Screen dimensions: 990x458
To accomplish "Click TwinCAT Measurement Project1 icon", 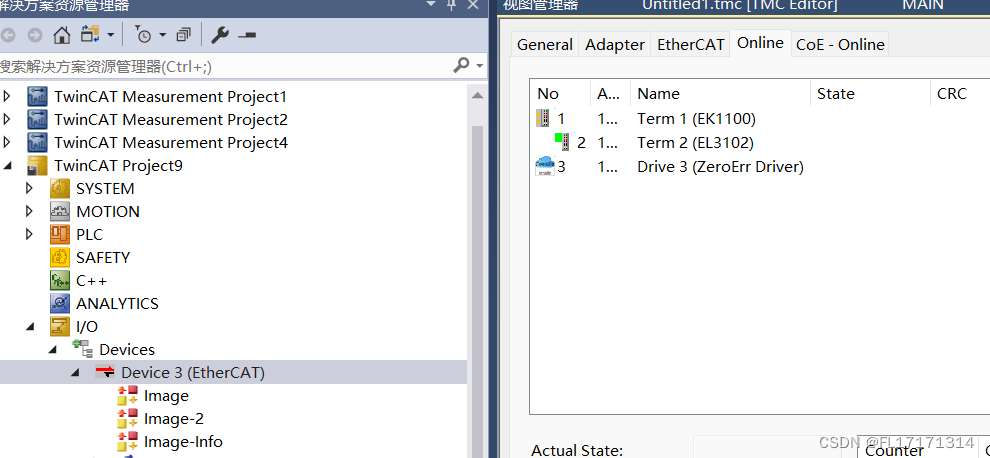I will (x=37, y=97).
